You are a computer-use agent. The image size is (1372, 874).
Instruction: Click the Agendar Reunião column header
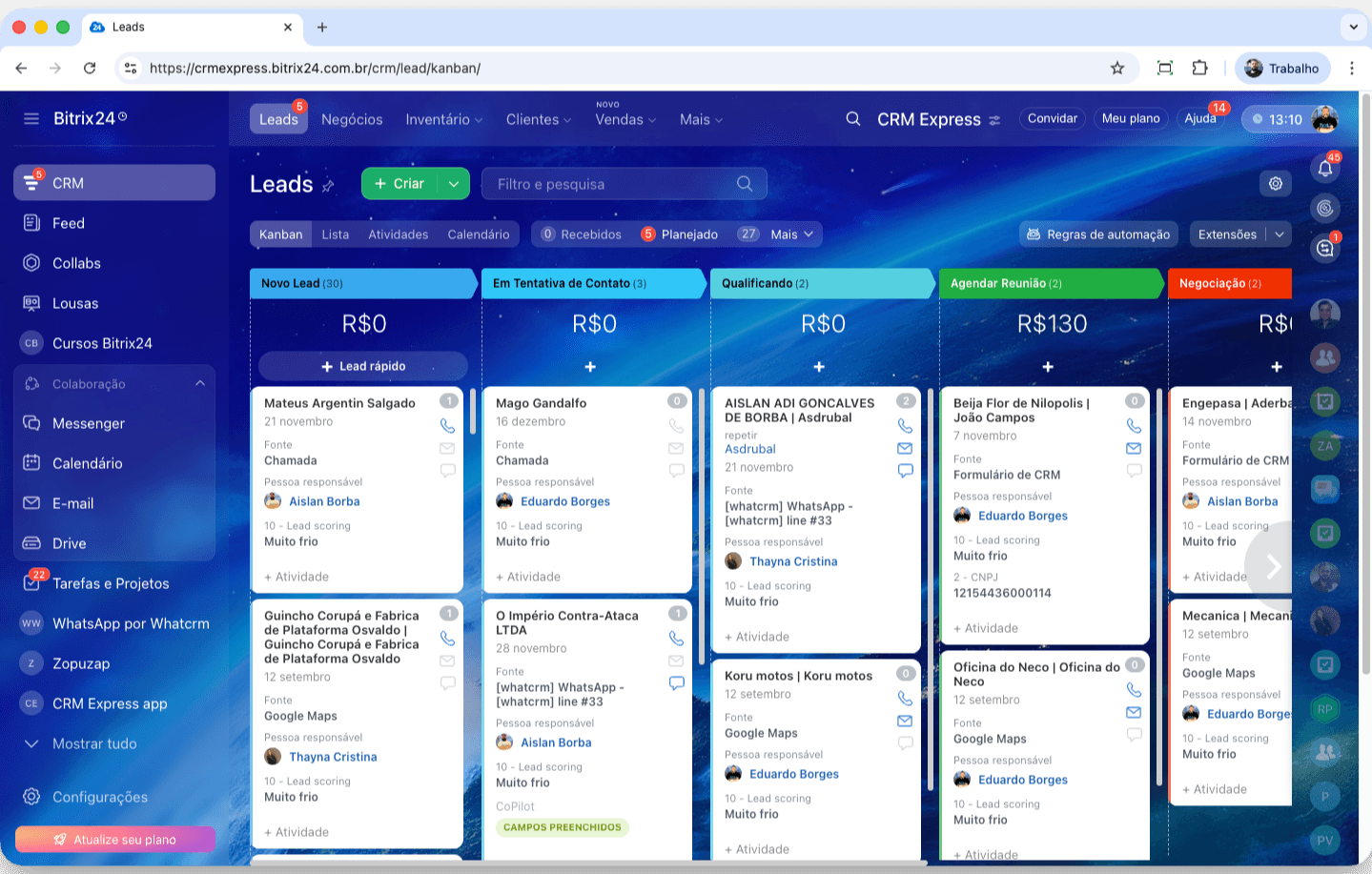coord(1052,283)
